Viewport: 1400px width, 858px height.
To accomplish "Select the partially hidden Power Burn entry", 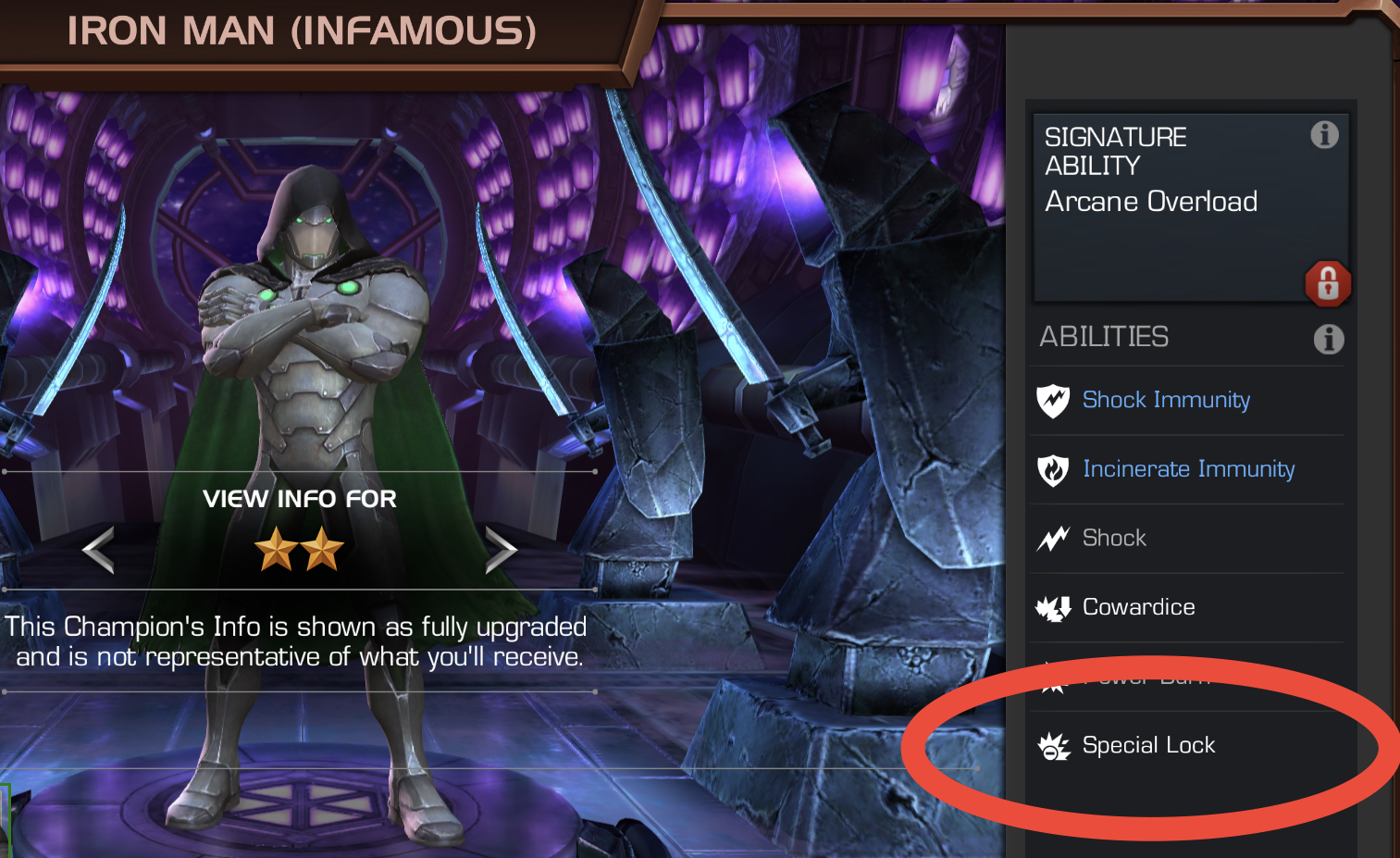I will [1186, 678].
